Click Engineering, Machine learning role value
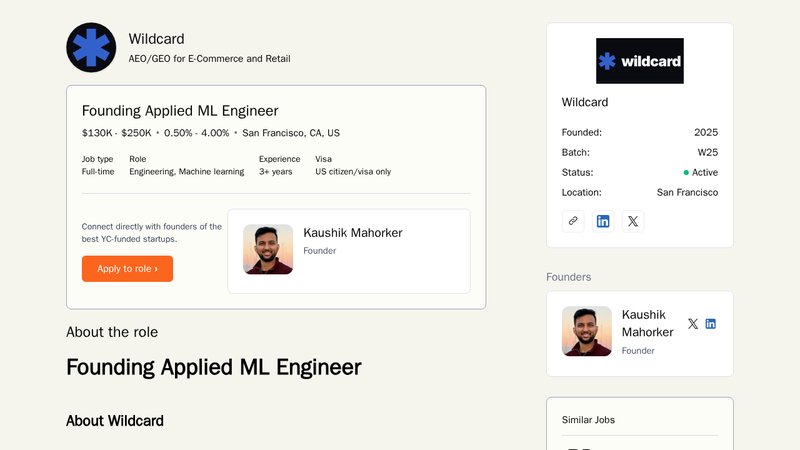 pos(187,171)
